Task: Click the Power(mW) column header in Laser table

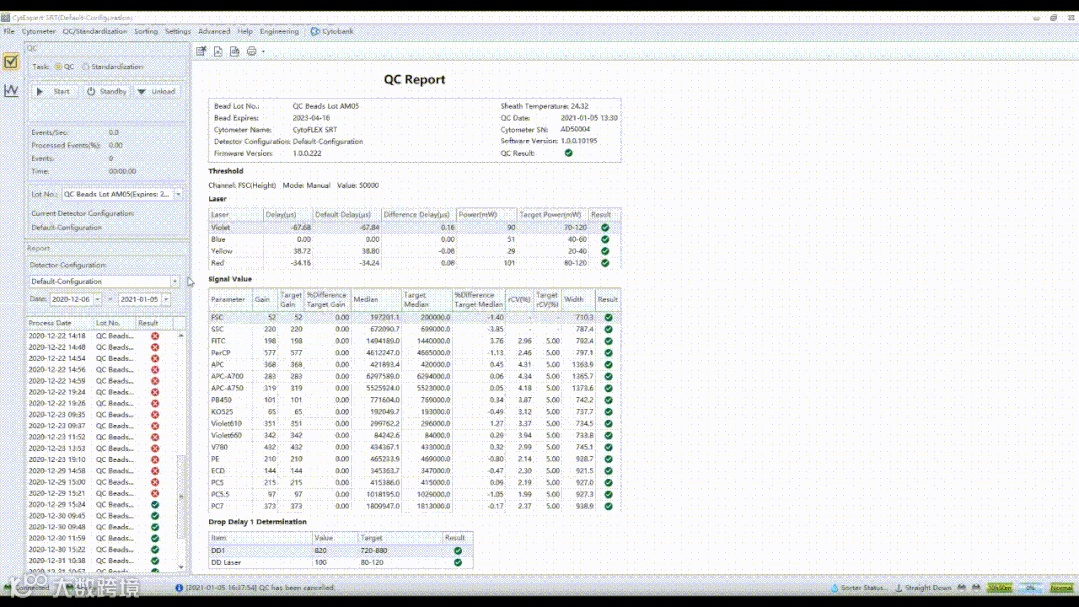Action: coord(486,215)
